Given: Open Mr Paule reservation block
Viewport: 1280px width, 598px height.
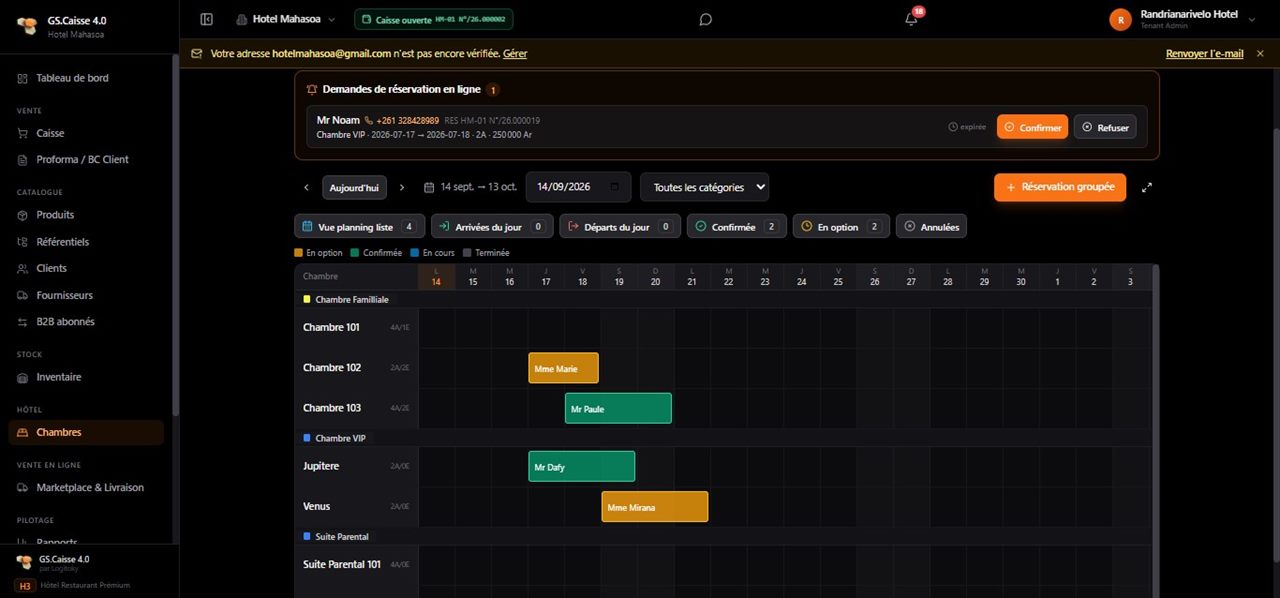Looking at the screenshot, I should click(618, 408).
